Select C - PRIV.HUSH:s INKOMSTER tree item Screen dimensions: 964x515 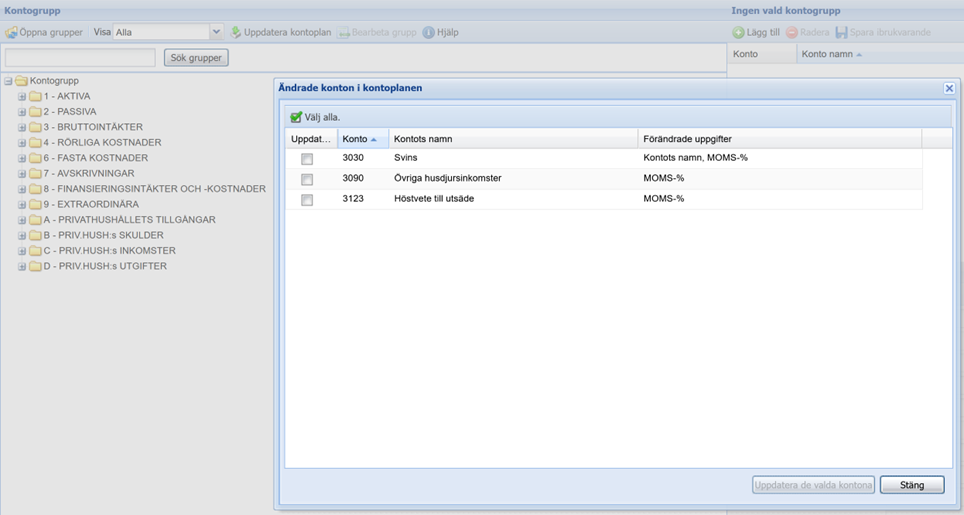(109, 251)
